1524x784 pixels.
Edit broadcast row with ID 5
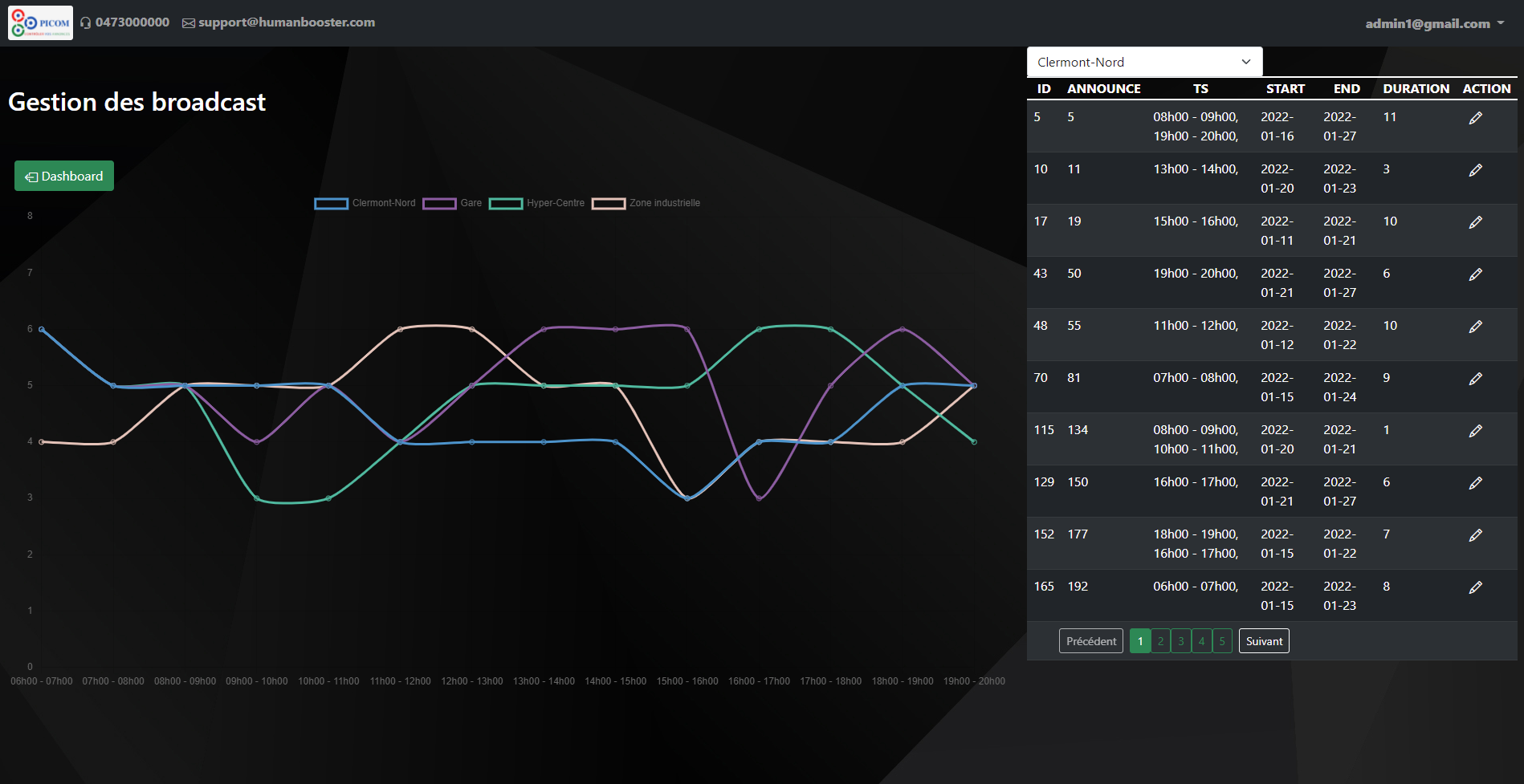click(1475, 119)
